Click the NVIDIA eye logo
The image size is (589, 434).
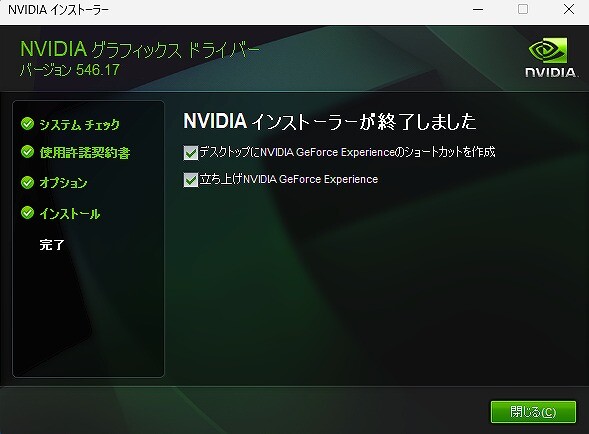click(x=548, y=50)
